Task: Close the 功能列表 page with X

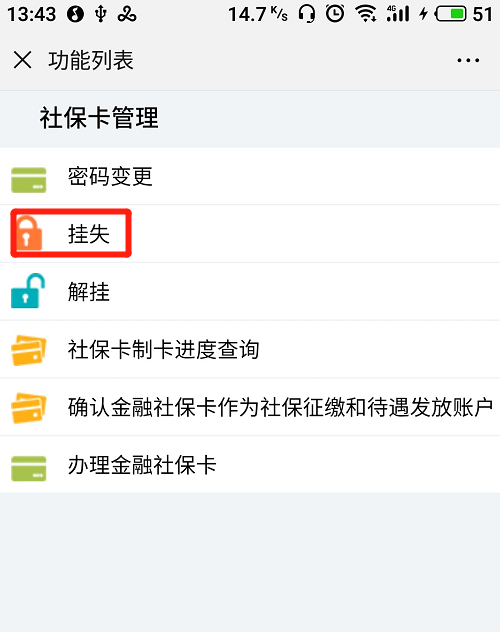Action: click(x=22, y=60)
